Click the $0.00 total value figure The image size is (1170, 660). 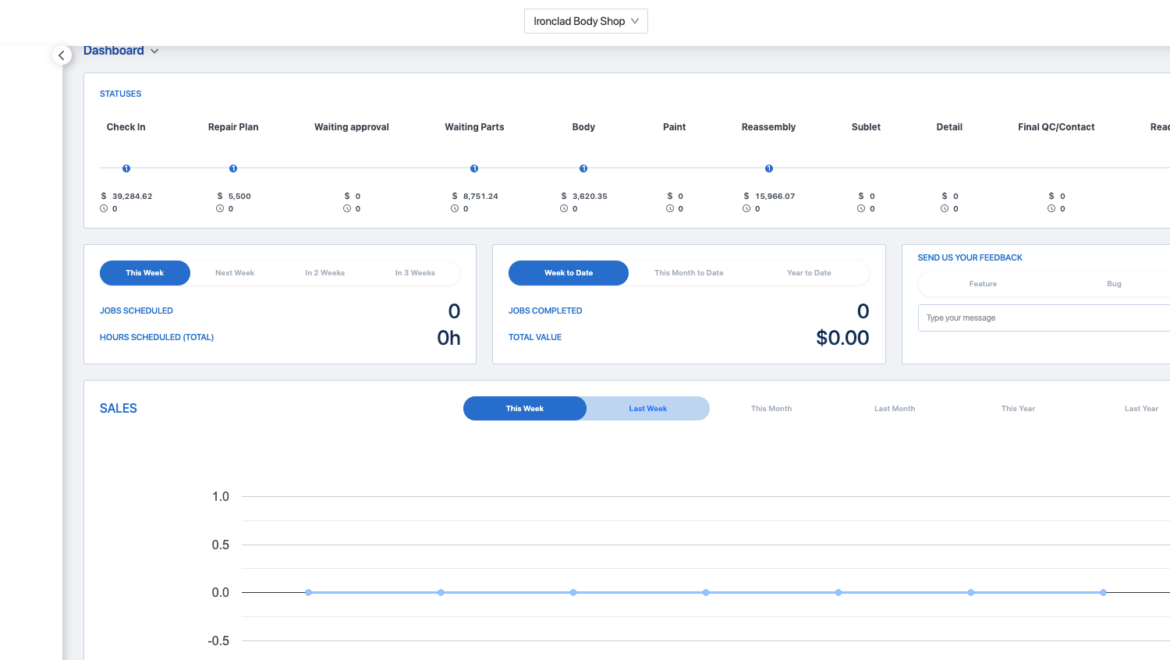842,338
